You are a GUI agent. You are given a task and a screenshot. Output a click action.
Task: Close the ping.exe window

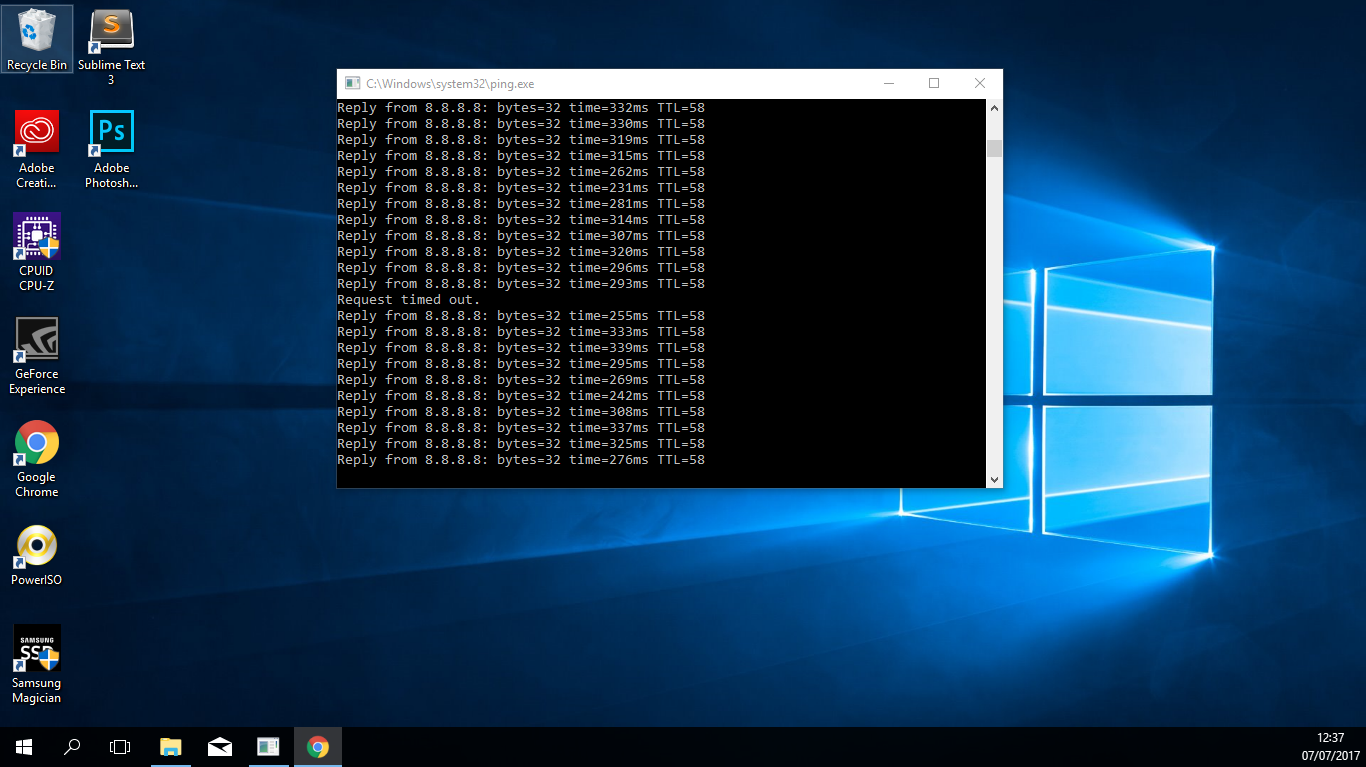click(x=980, y=84)
